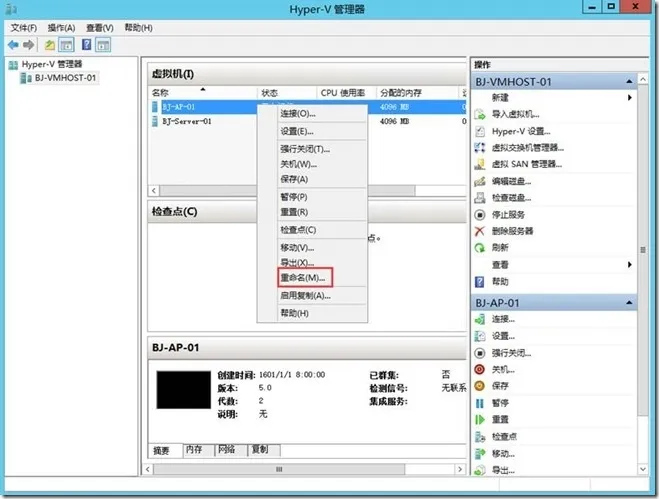Click the 虚拟 SAN 管理器 icon

480,164
